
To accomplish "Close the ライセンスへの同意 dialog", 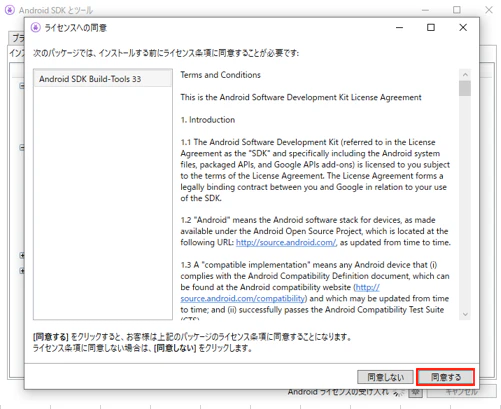I will pos(463,27).
